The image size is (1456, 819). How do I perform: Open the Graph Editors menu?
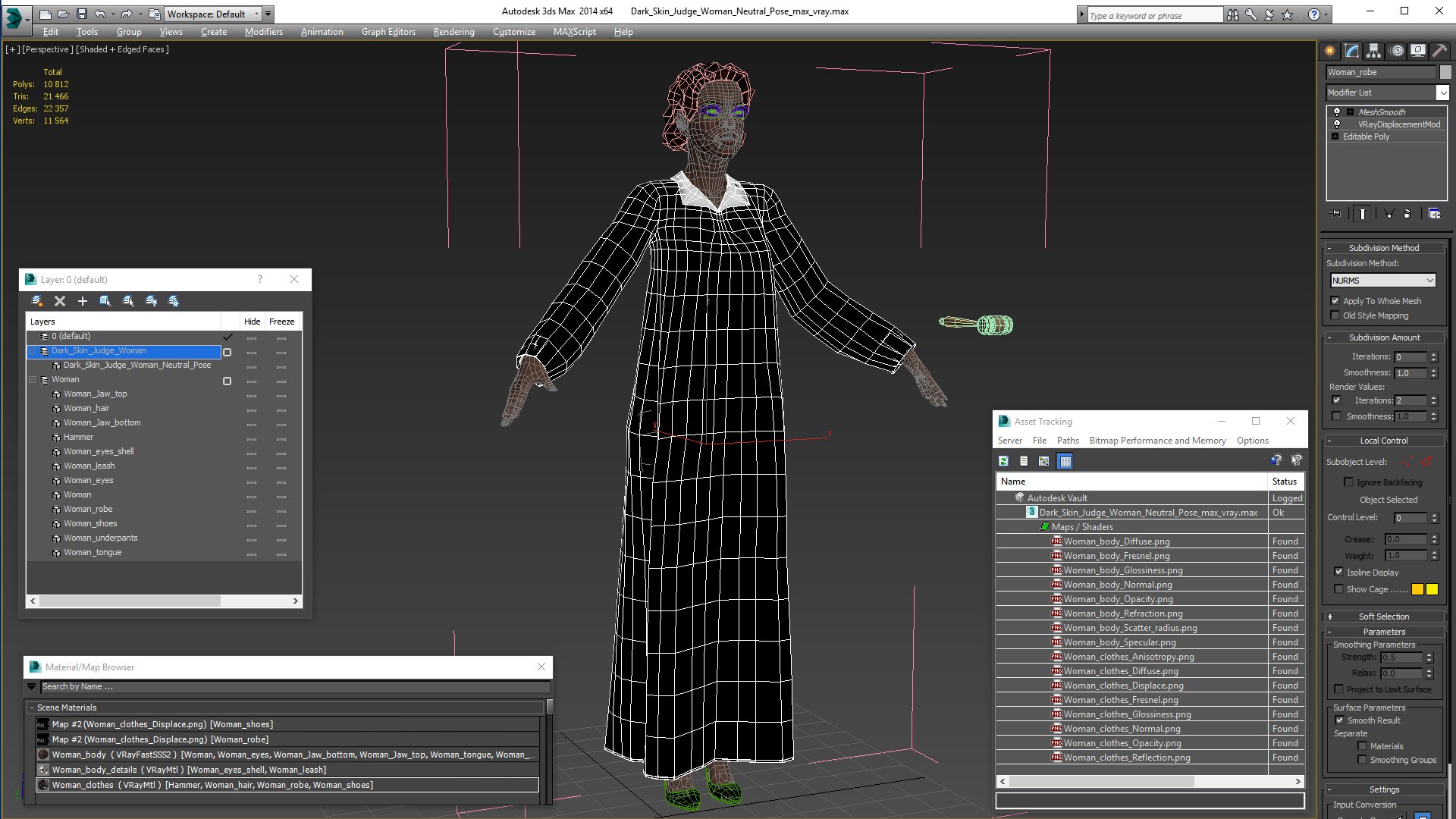(388, 32)
